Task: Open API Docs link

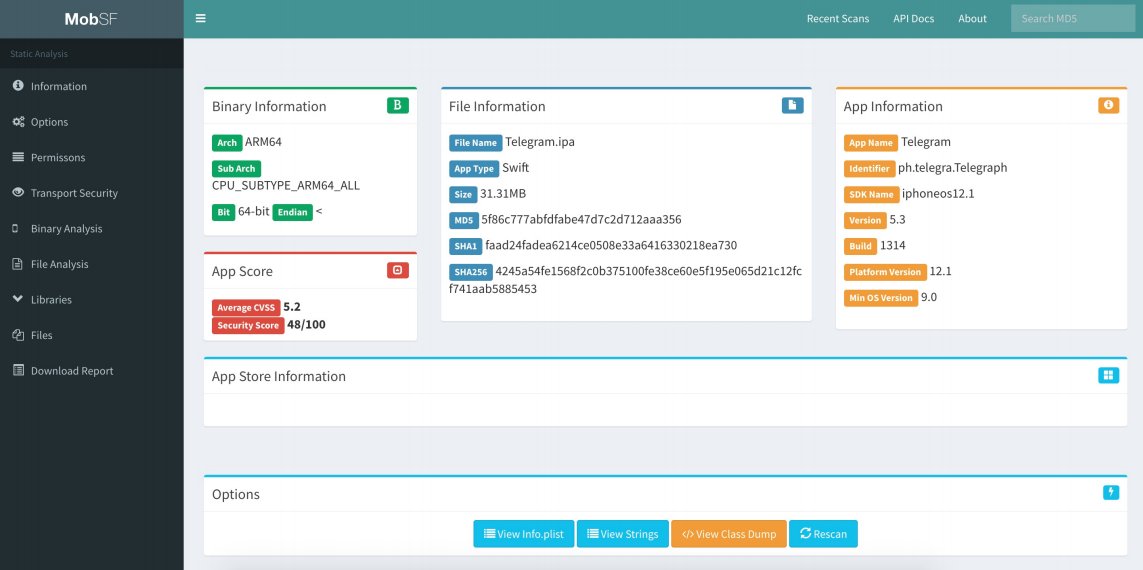Action: (x=913, y=19)
